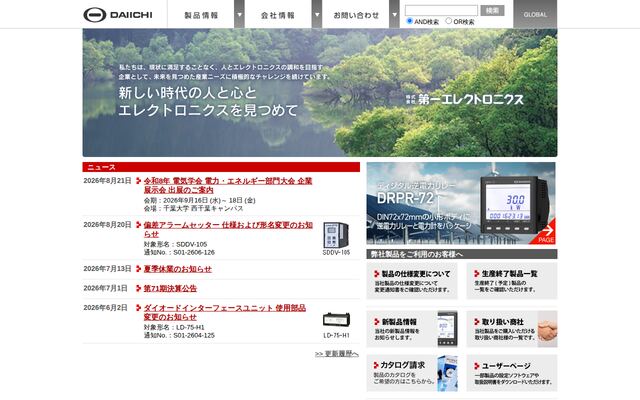640x400 pixels.
Task: Click the forest lake hero banner
Action: (320, 93)
